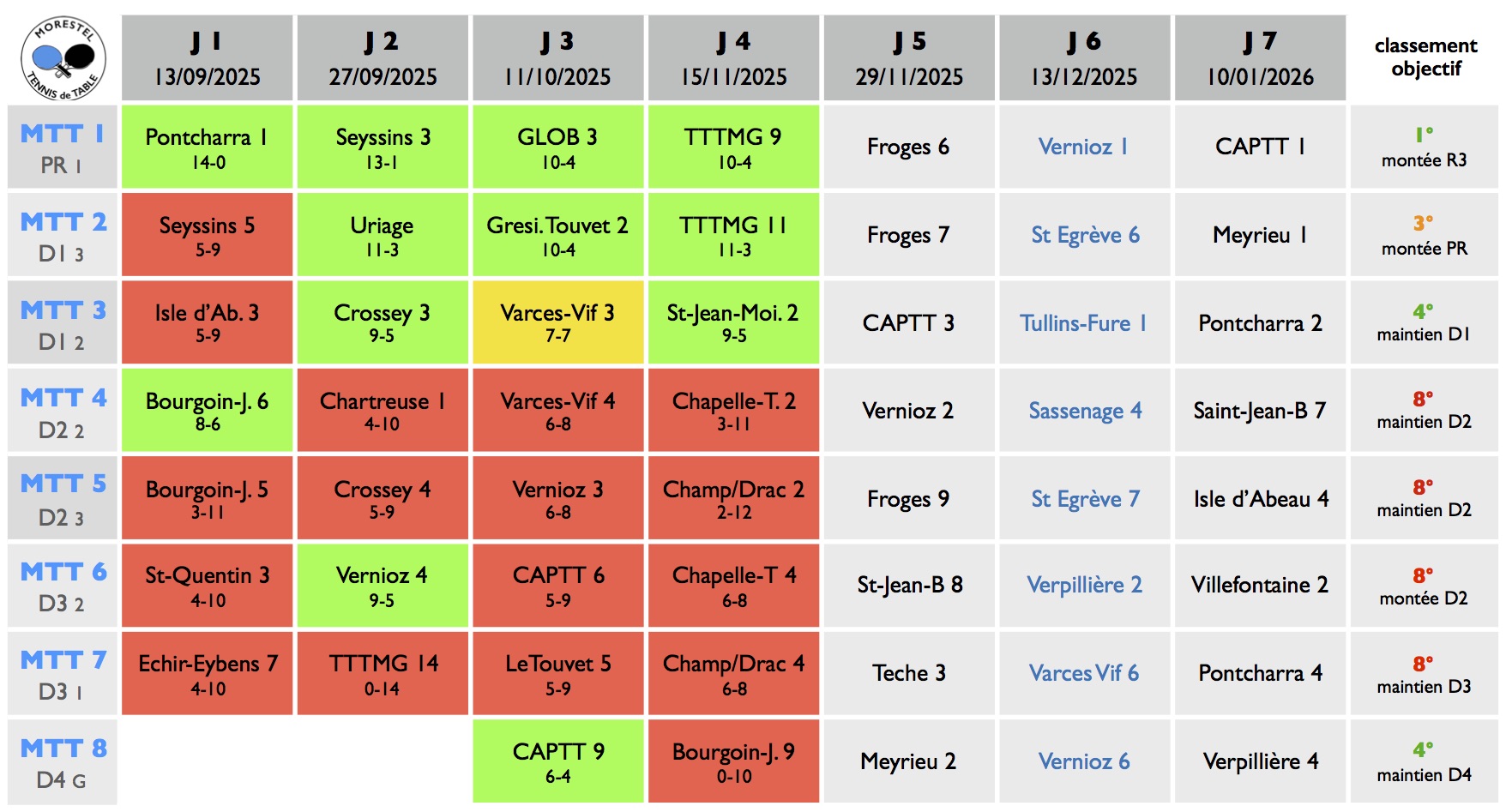Click the MTT 1 PR 1 team label
This screenshot has height=812, width=1506.
[63, 147]
